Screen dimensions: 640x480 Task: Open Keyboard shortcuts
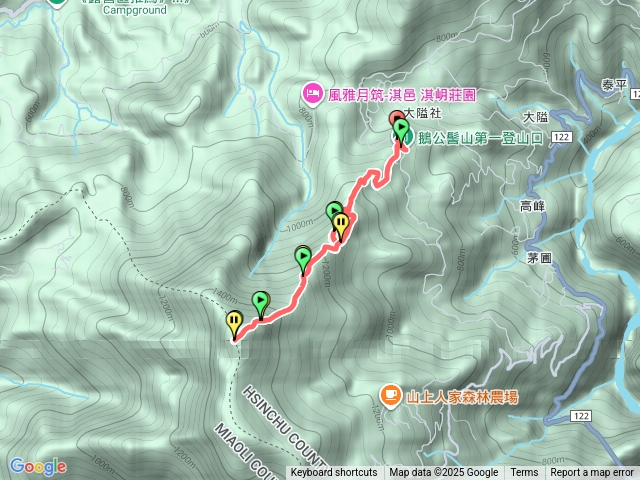[334, 473]
